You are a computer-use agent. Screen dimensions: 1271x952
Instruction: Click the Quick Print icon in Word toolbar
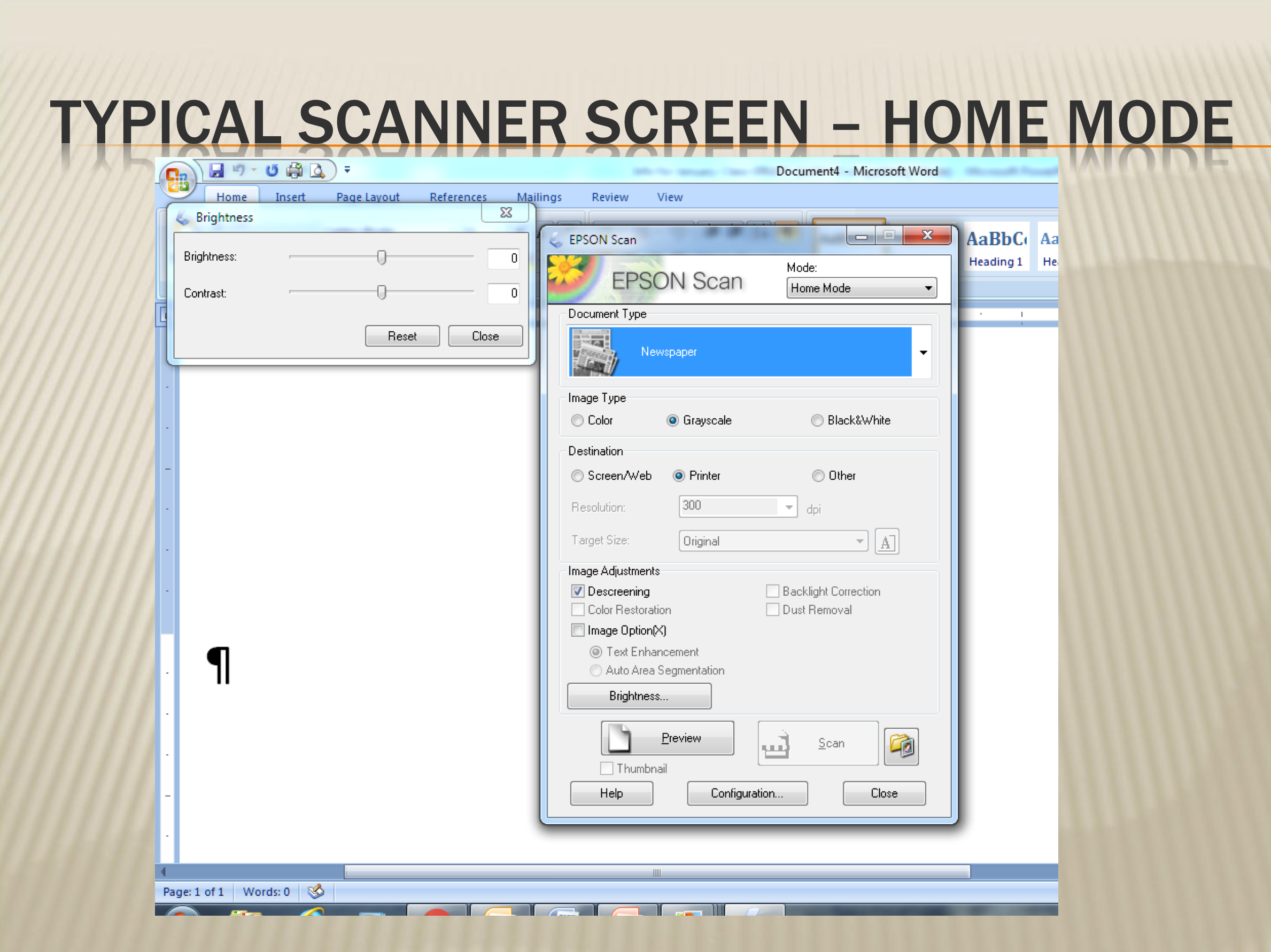(x=294, y=170)
